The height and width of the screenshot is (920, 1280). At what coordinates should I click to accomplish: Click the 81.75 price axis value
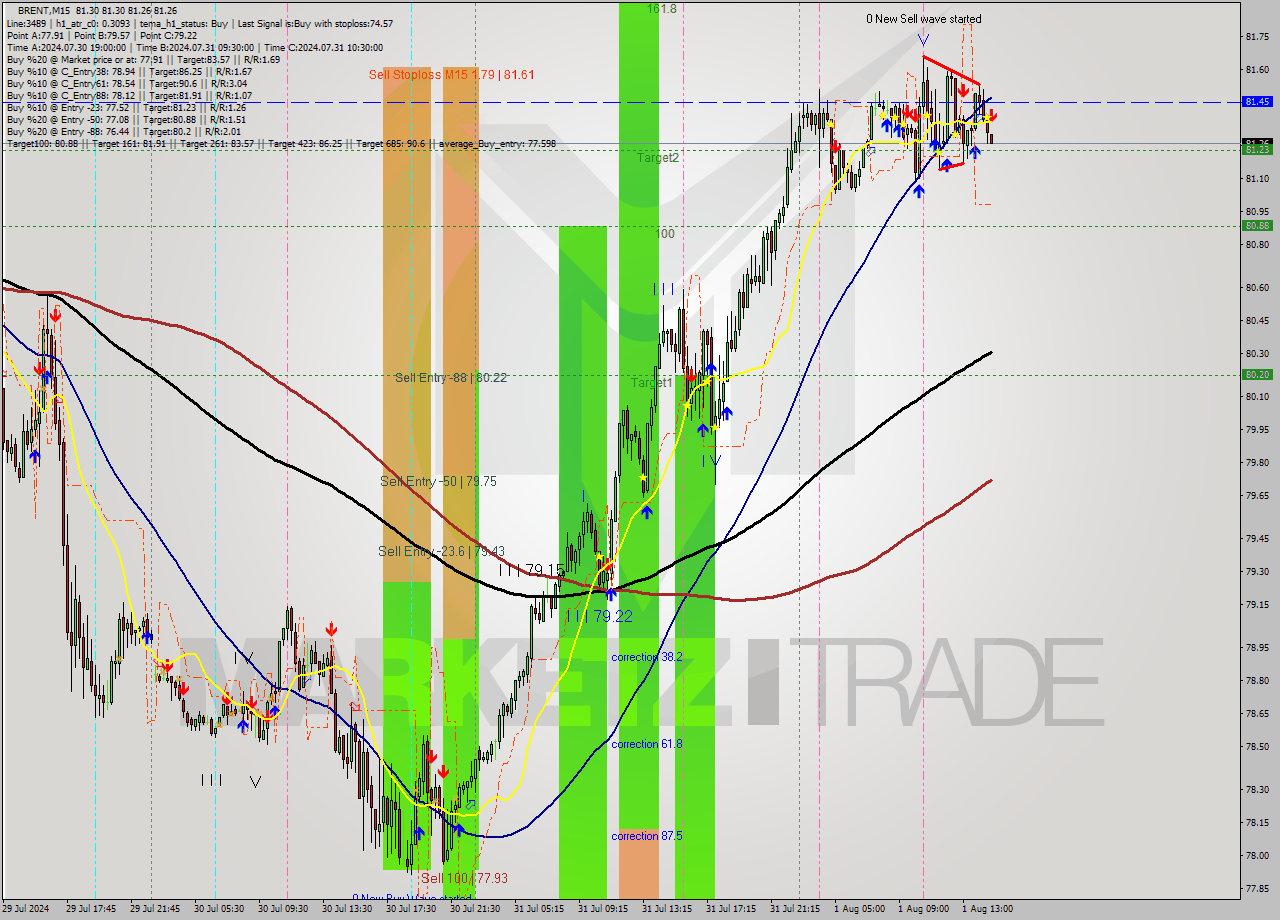(1258, 37)
